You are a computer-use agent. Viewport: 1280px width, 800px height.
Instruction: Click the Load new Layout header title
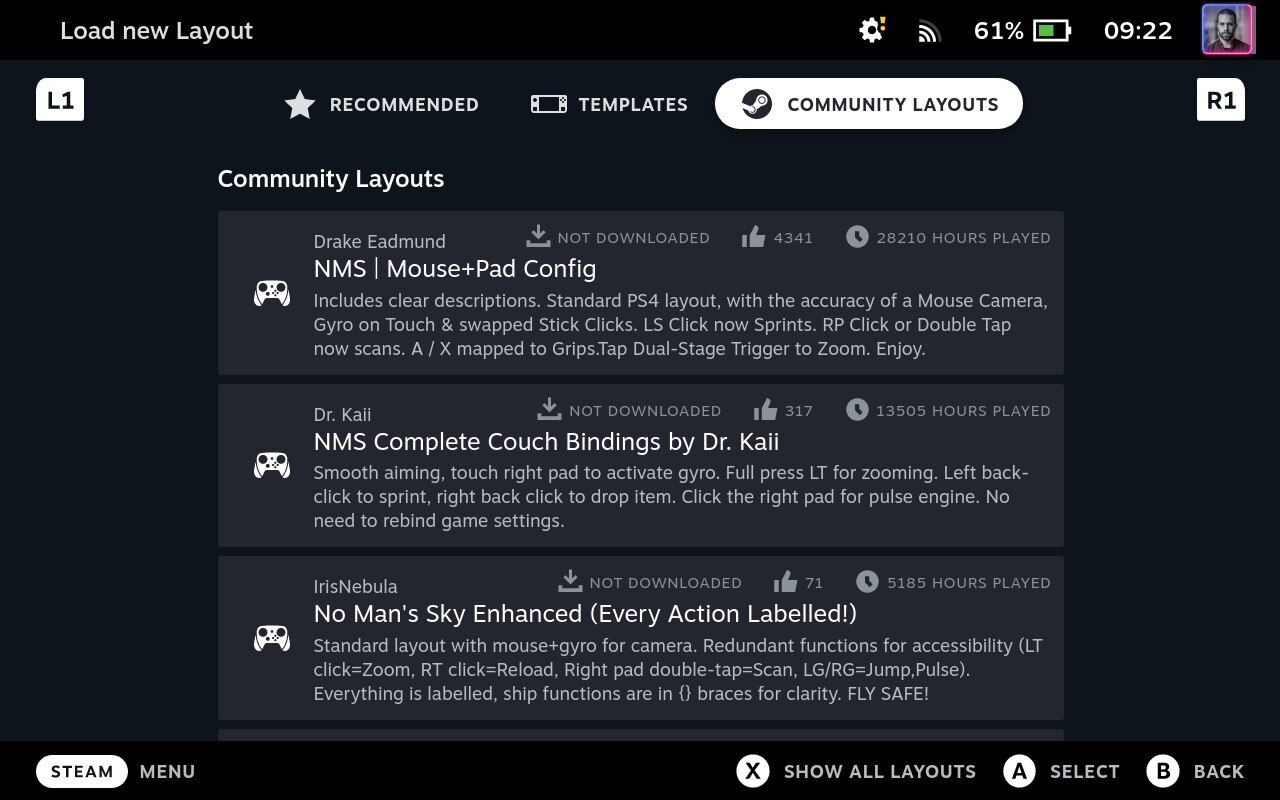(x=157, y=31)
